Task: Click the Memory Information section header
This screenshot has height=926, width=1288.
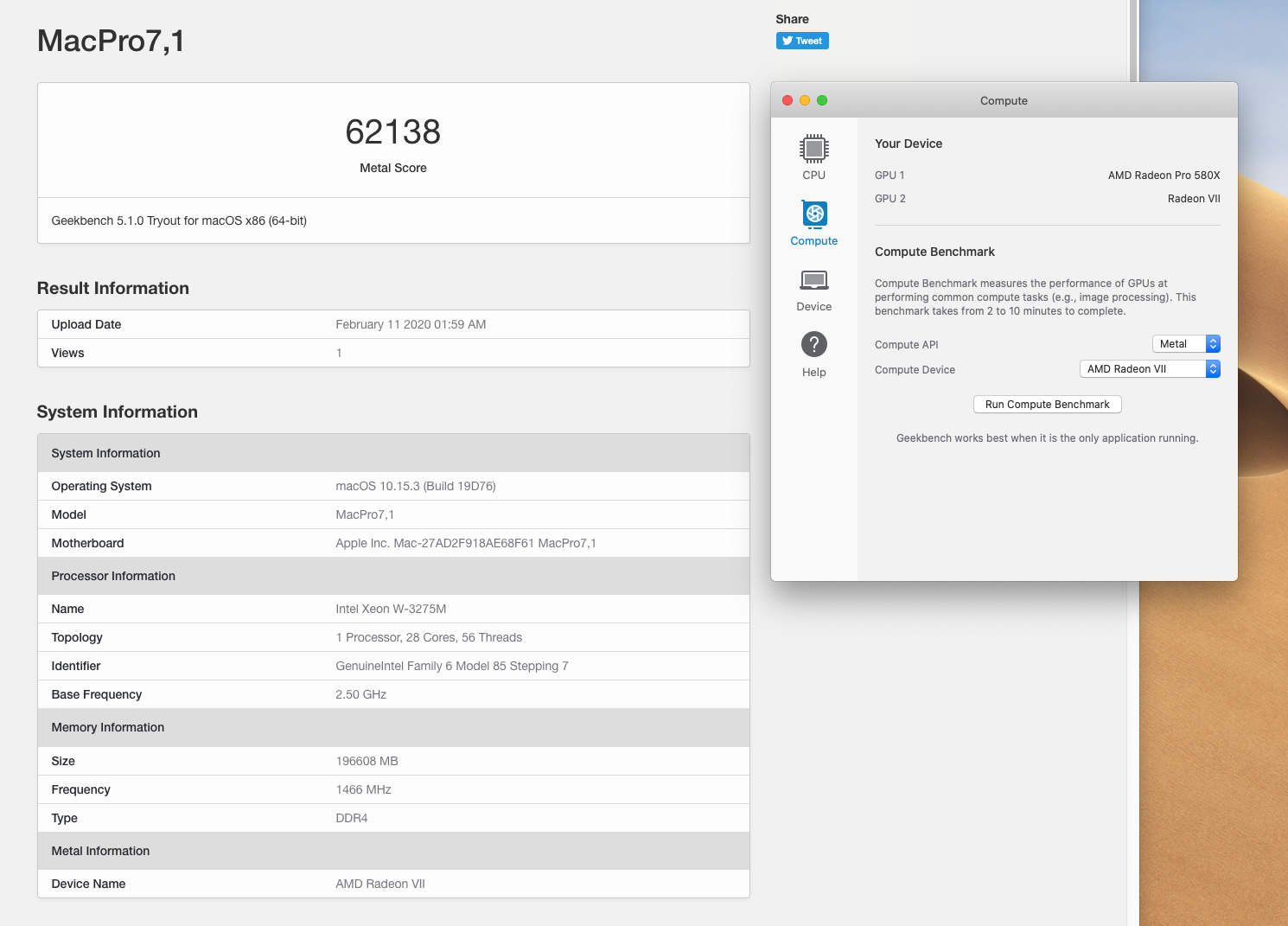Action: click(108, 727)
